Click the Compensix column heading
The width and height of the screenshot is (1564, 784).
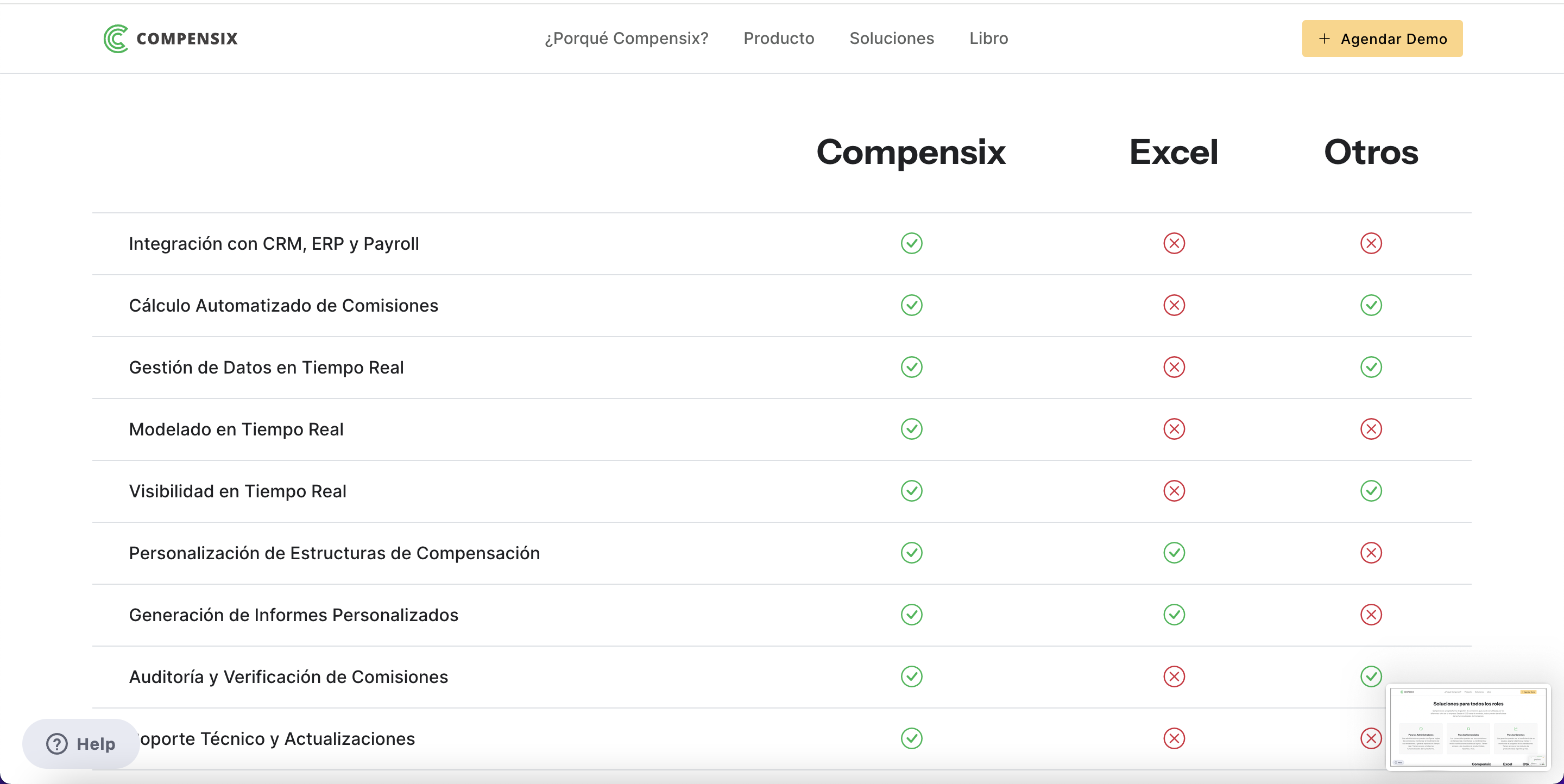click(911, 153)
